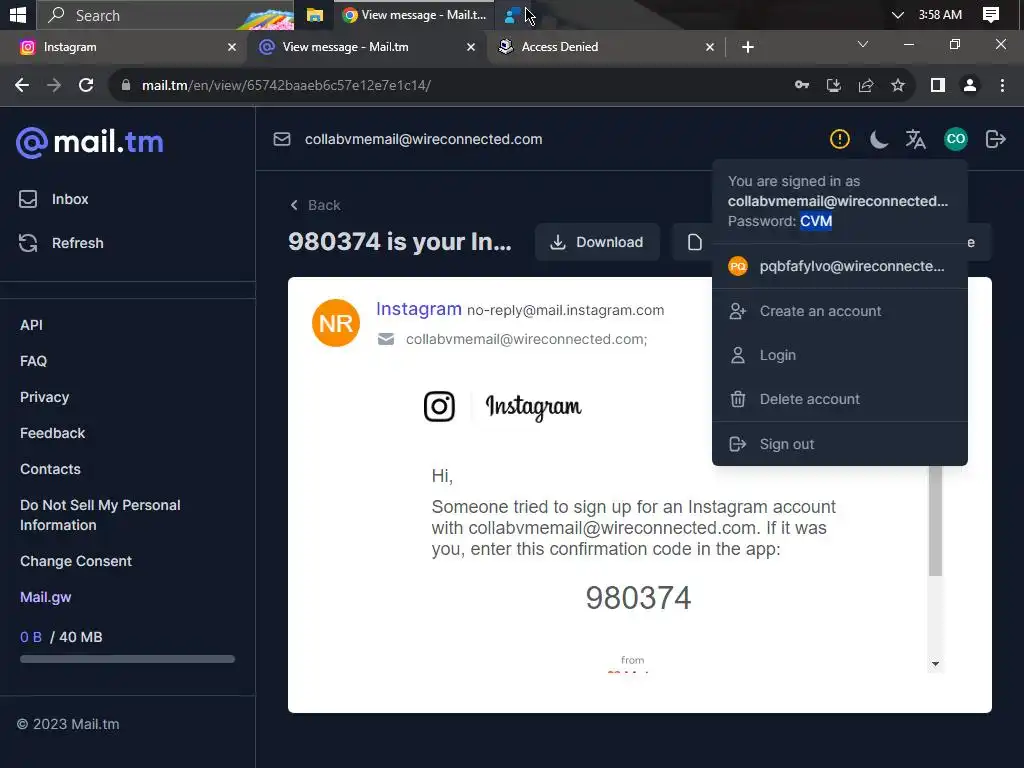Toggle the Chrome side panel
The width and height of the screenshot is (1024, 768).
938,85
